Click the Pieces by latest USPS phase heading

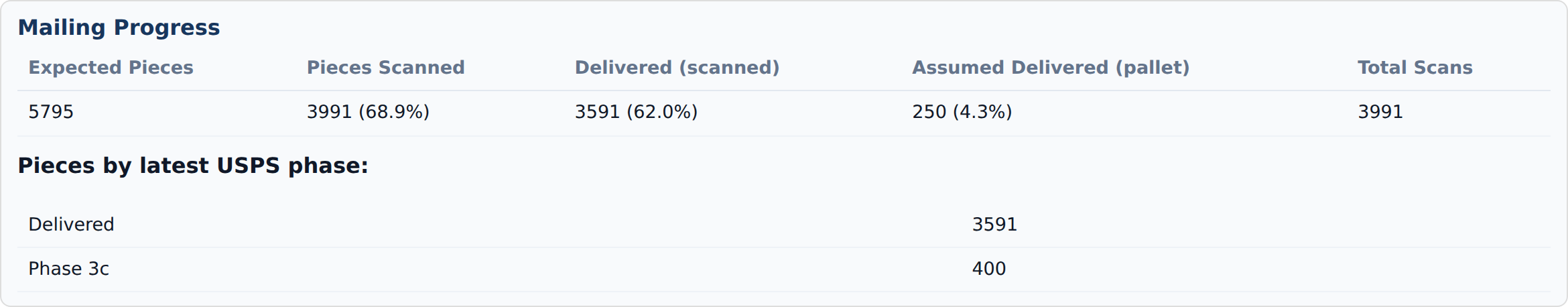click(193, 166)
